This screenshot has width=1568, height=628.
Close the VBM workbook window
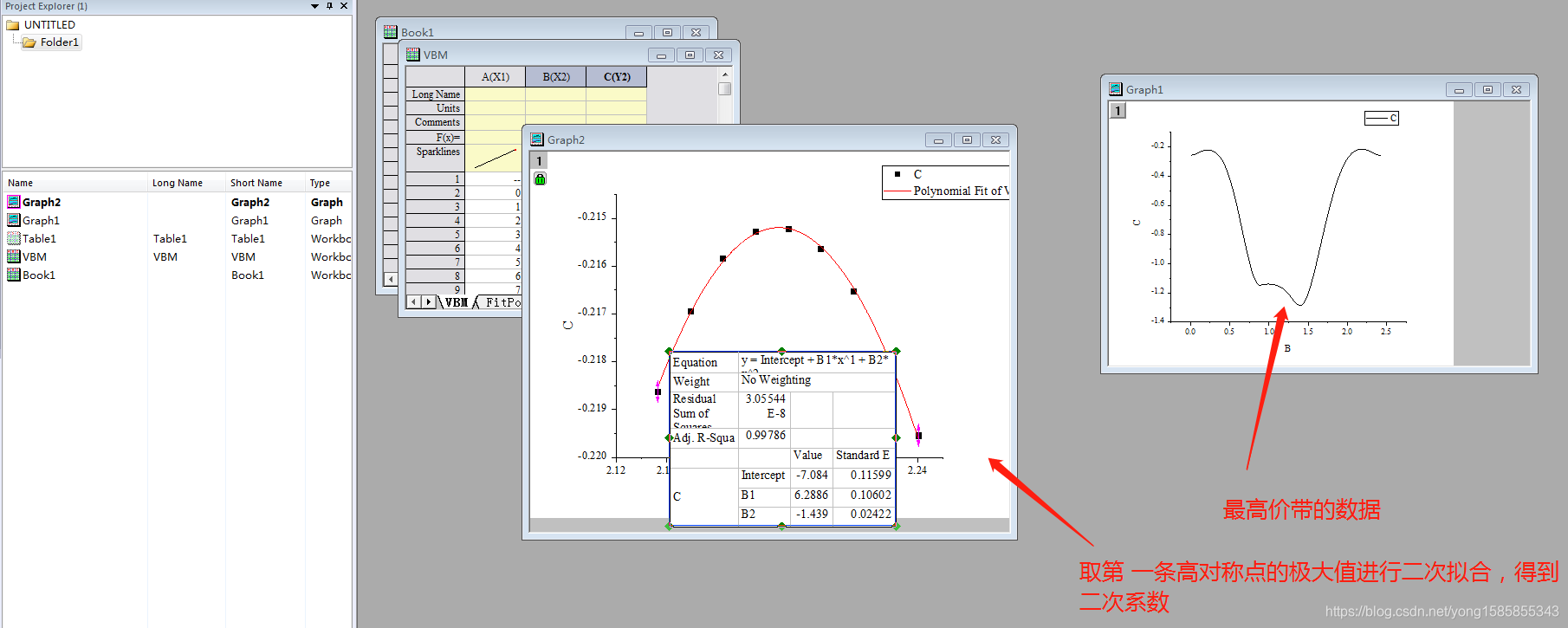pyautogui.click(x=718, y=55)
